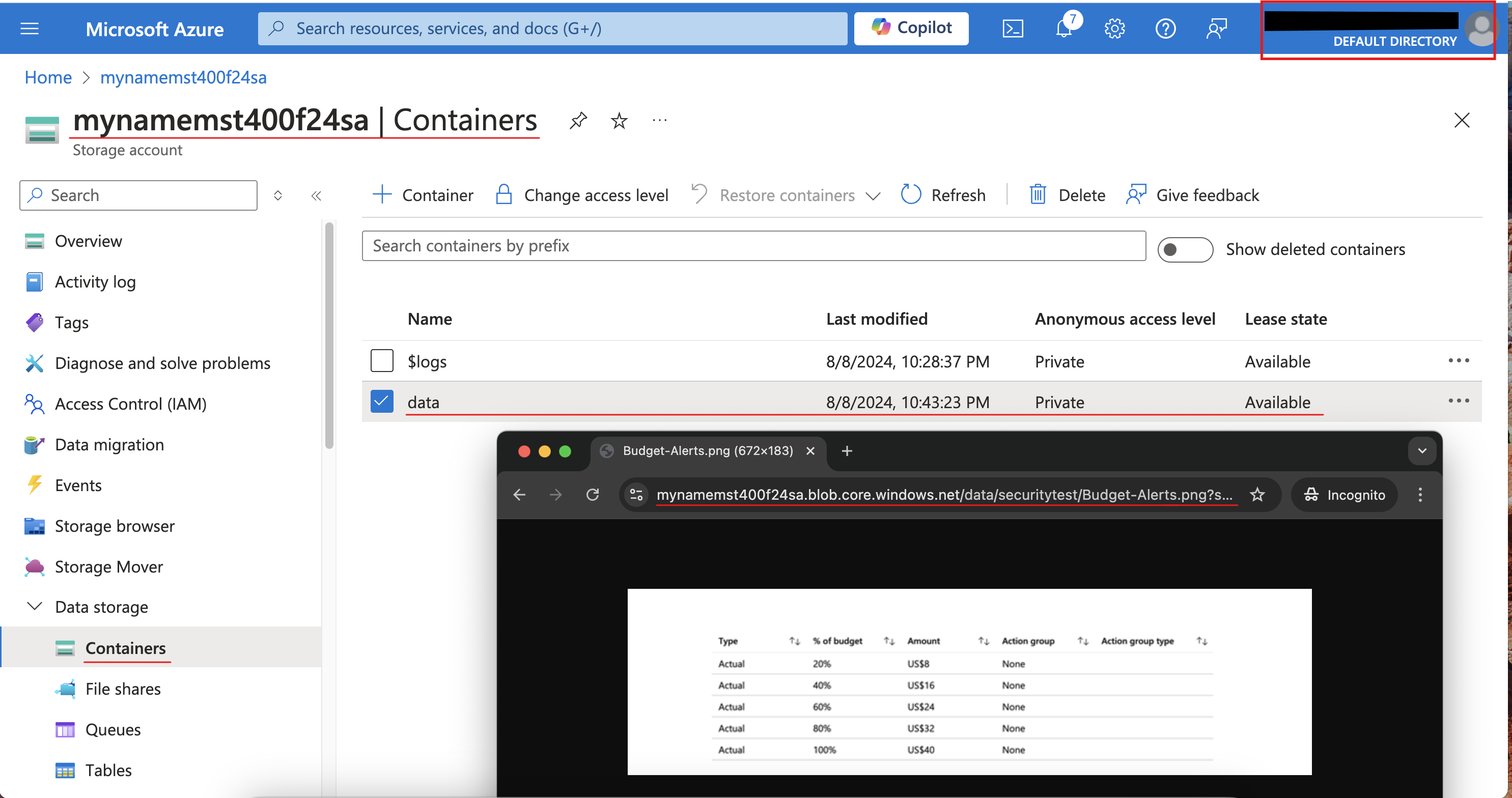Click the global search resources field

pyautogui.click(x=552, y=28)
